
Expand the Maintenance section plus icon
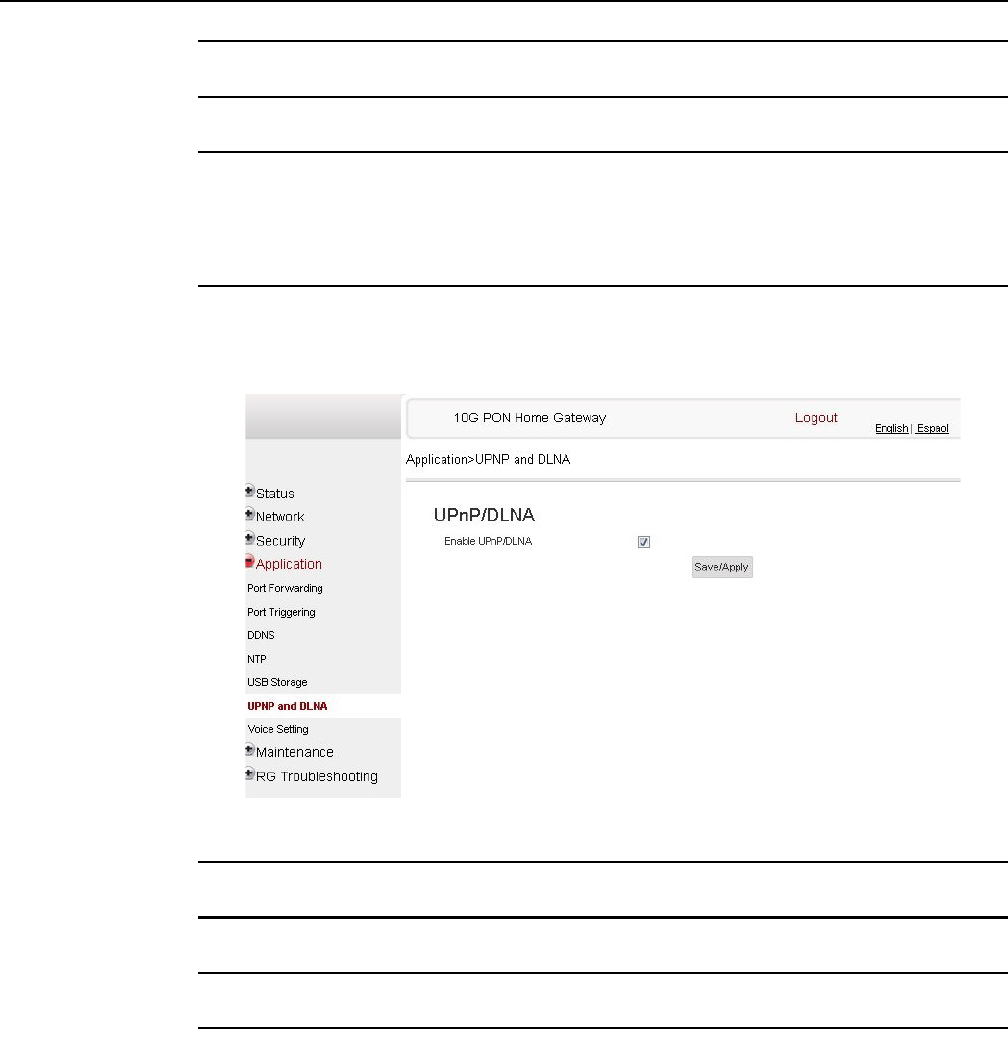(250, 750)
